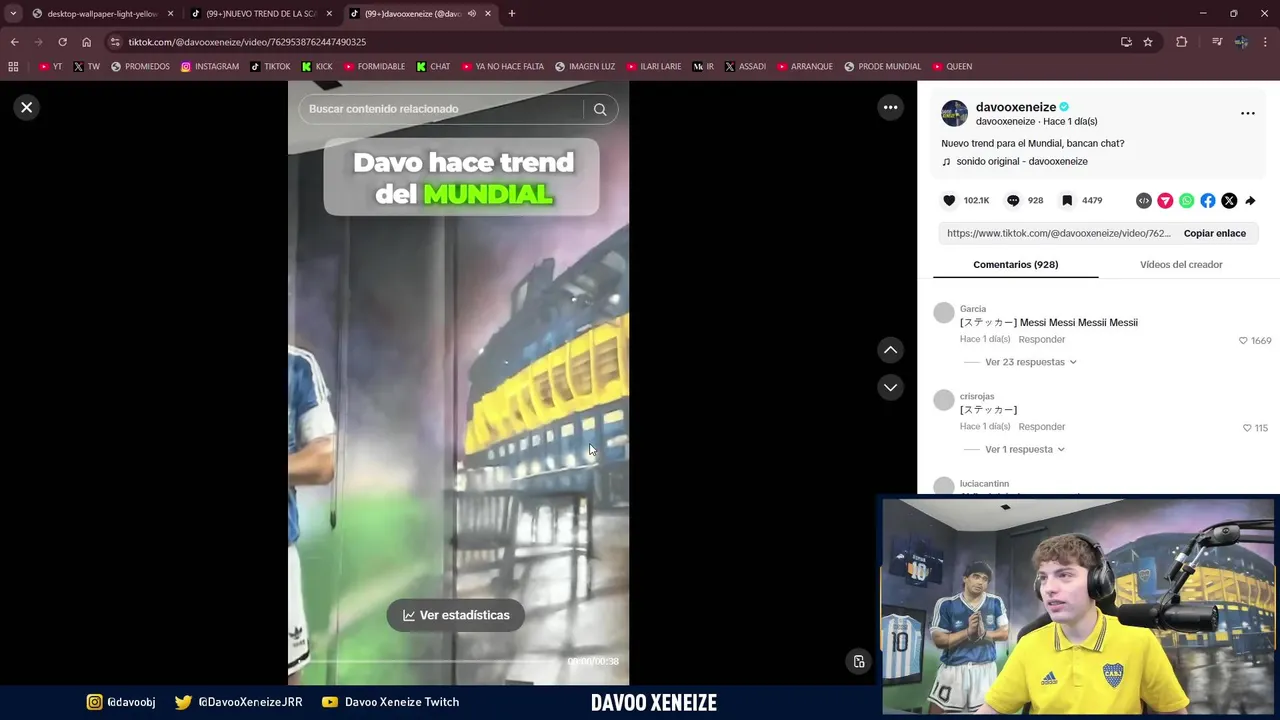This screenshot has height=720, width=1280.
Task: Open the IMAGEN LUZ bookmark
Action: click(585, 67)
